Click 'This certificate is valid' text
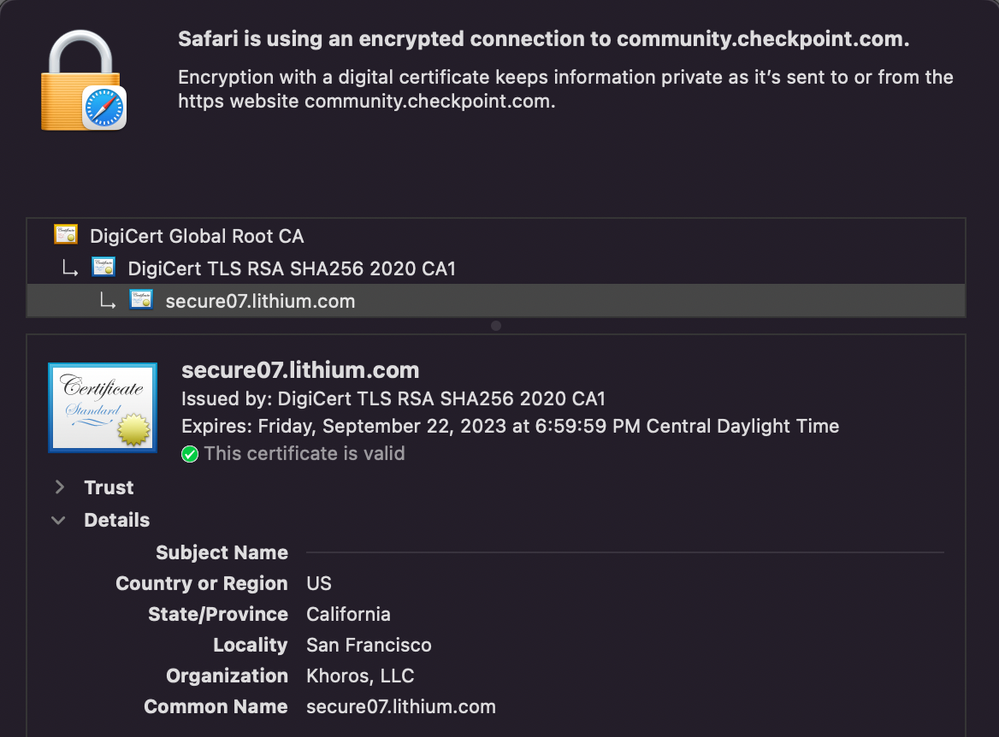Screen dimensions: 999x737 click(x=304, y=454)
